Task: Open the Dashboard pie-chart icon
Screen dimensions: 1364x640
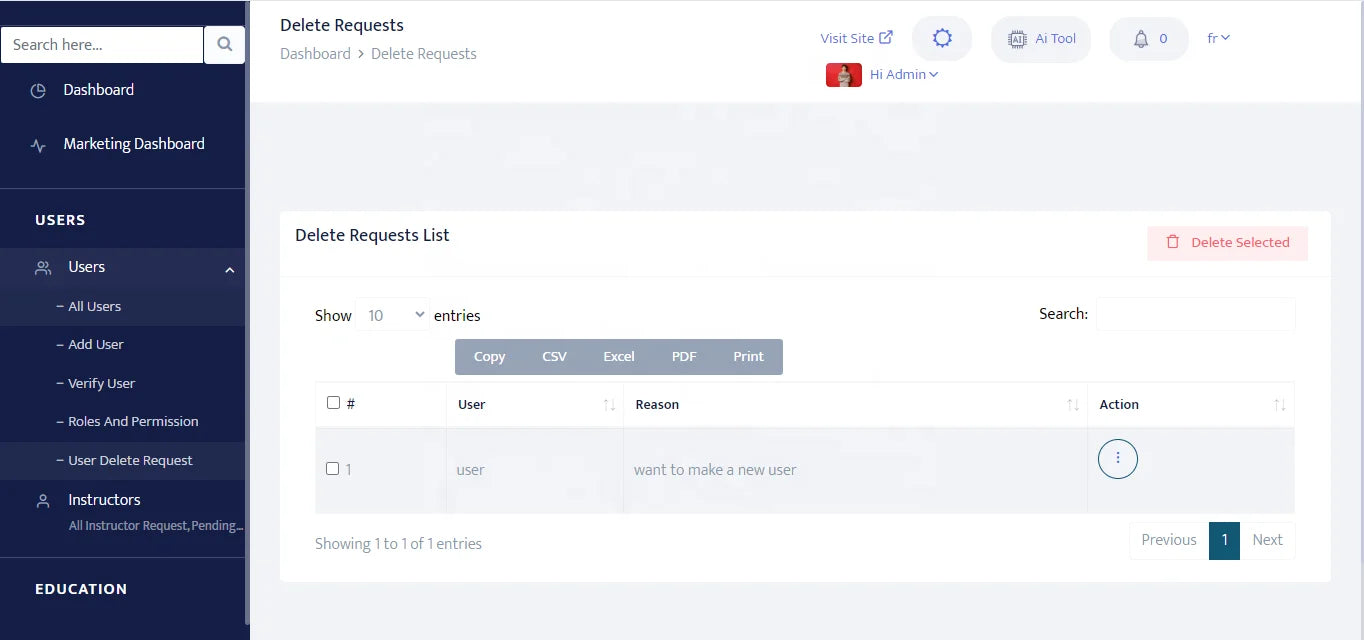Action: coord(38,90)
